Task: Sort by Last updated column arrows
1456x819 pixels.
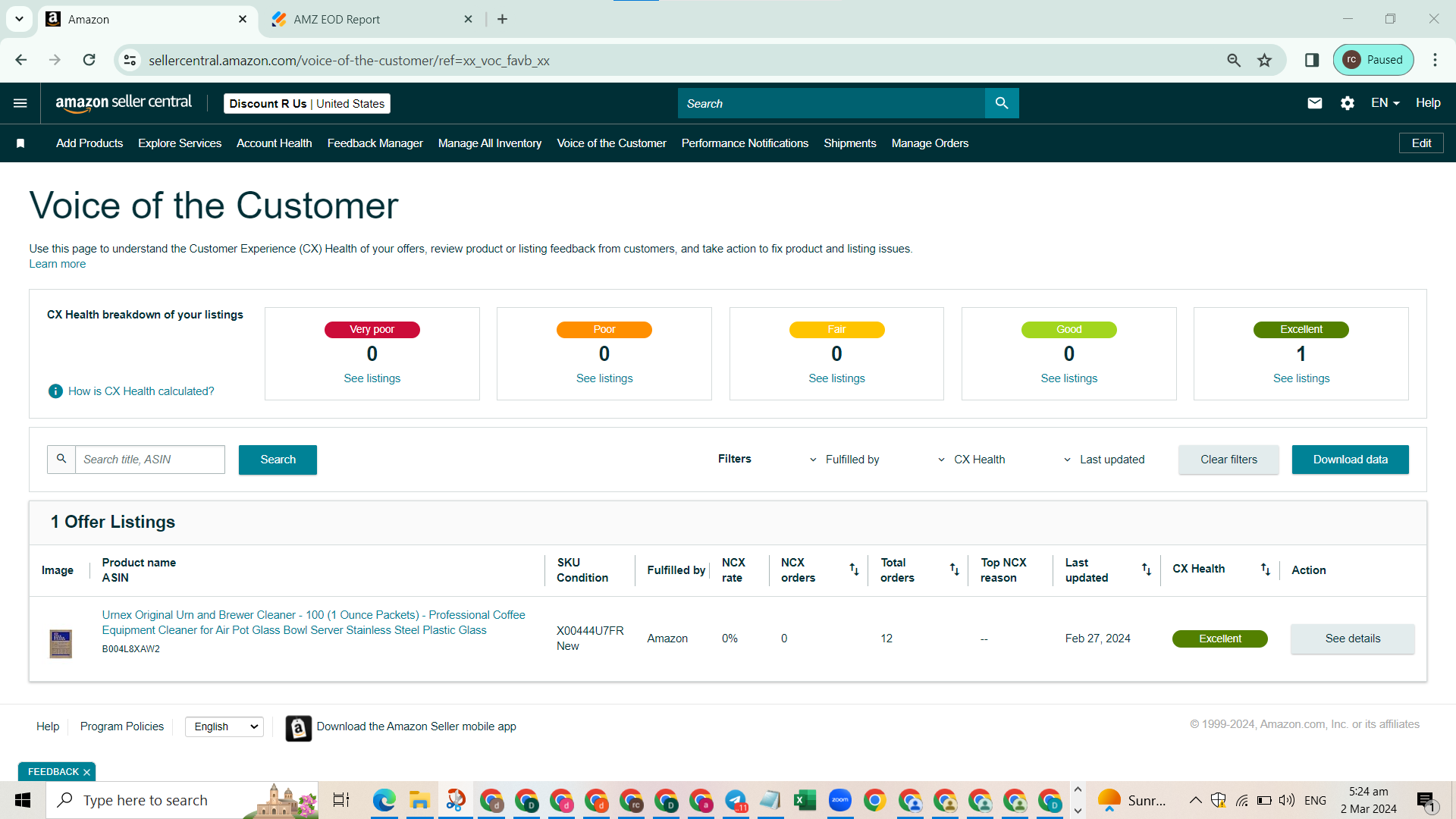Action: click(x=1147, y=570)
